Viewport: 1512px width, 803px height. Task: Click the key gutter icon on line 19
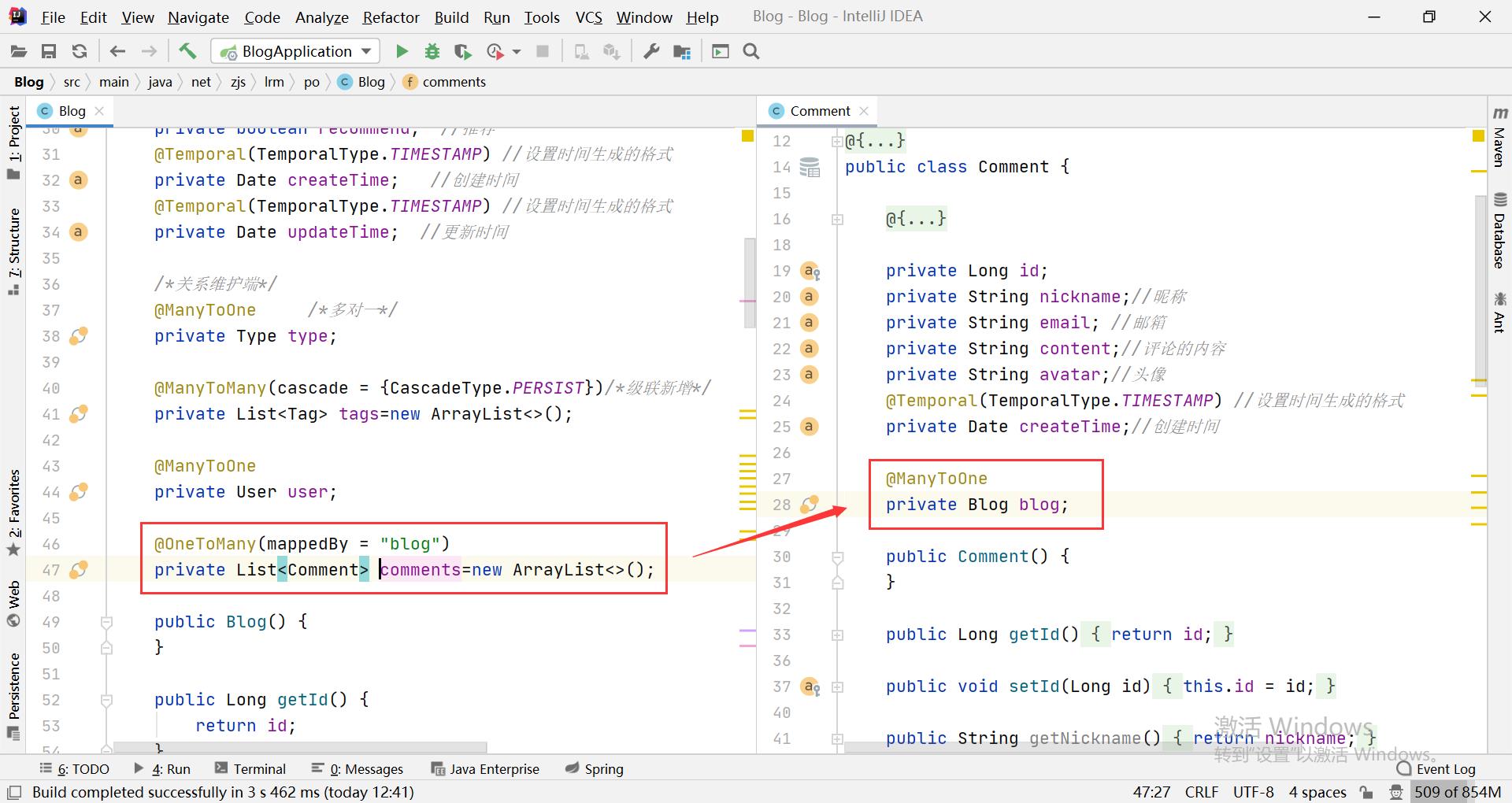pyautogui.click(x=810, y=271)
